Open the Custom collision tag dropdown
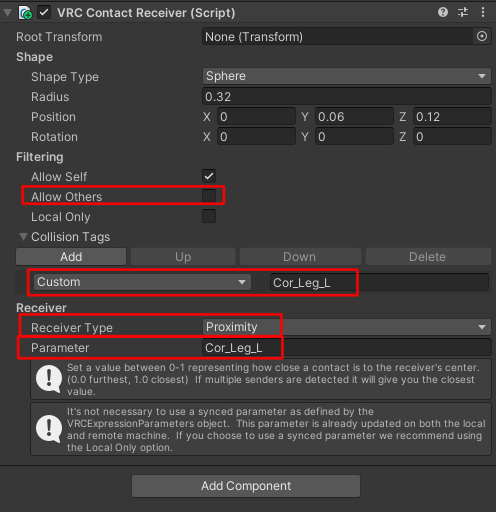This screenshot has width=496, height=512. coord(142,282)
